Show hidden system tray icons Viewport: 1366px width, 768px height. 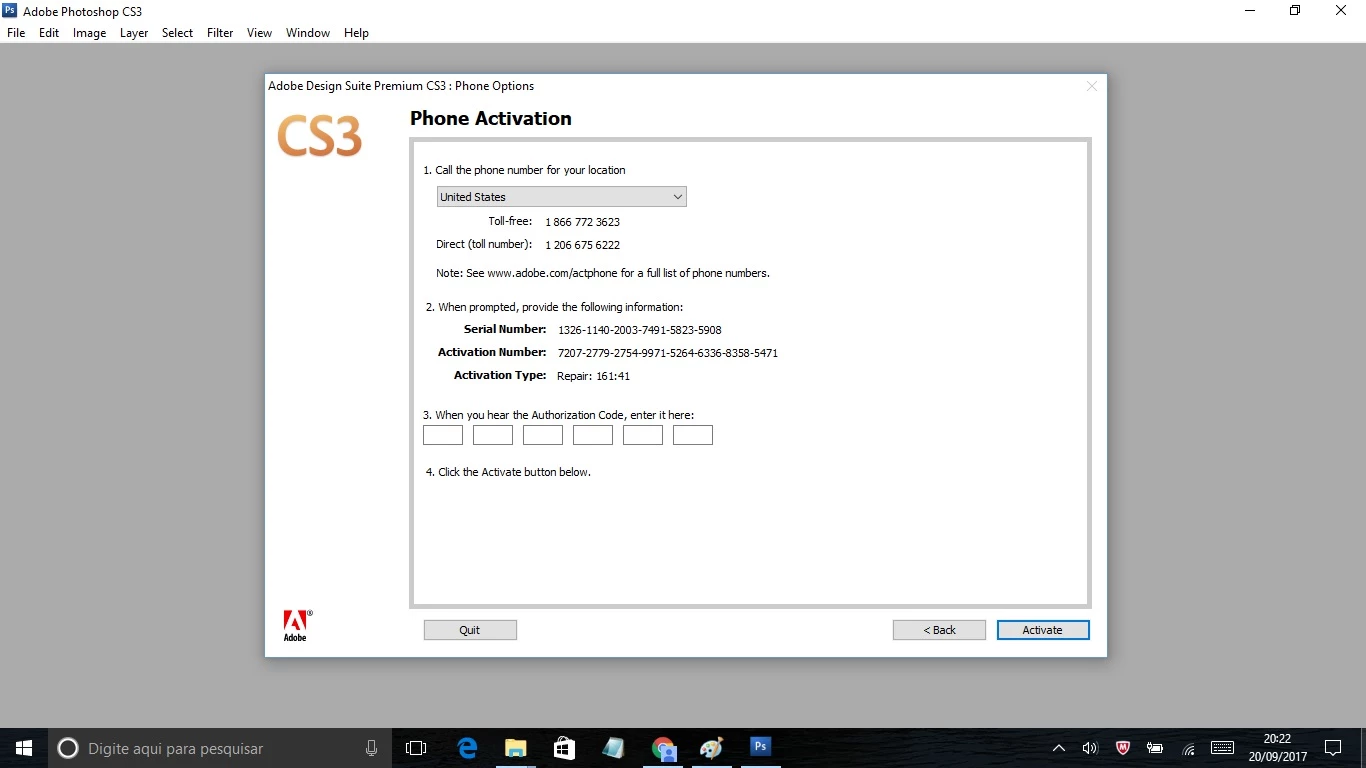click(1059, 748)
